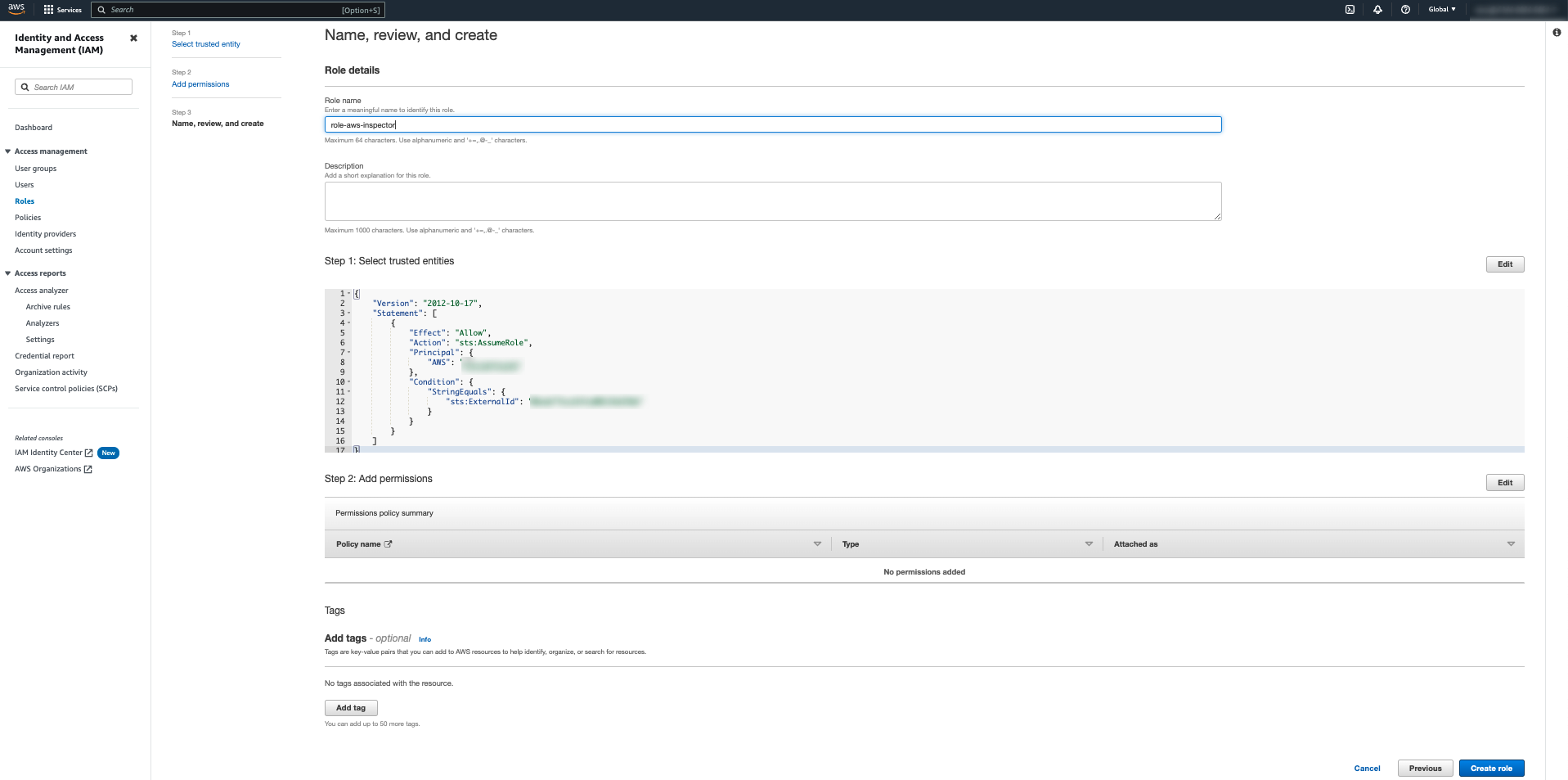Open the help question mark icon
The height and width of the screenshot is (780, 1568).
[1405, 10]
